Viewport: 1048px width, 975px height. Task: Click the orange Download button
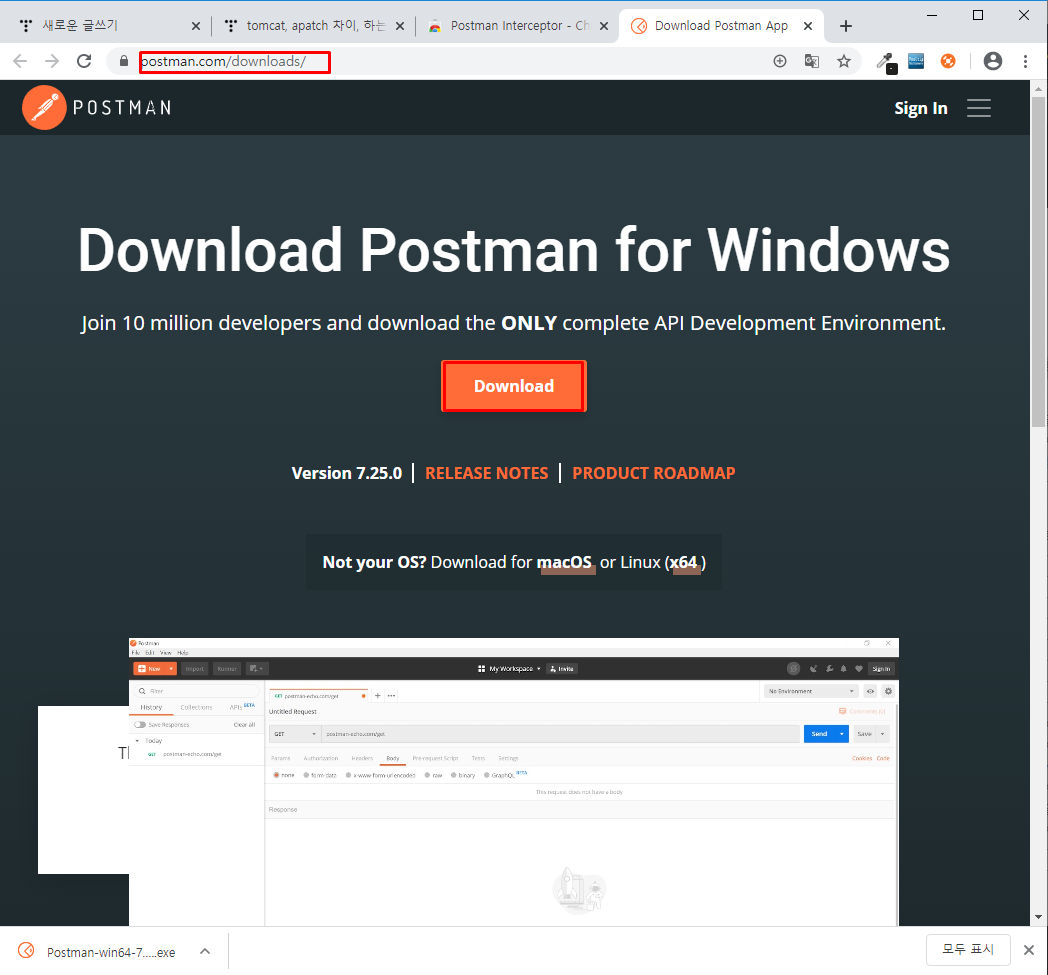tap(513, 386)
